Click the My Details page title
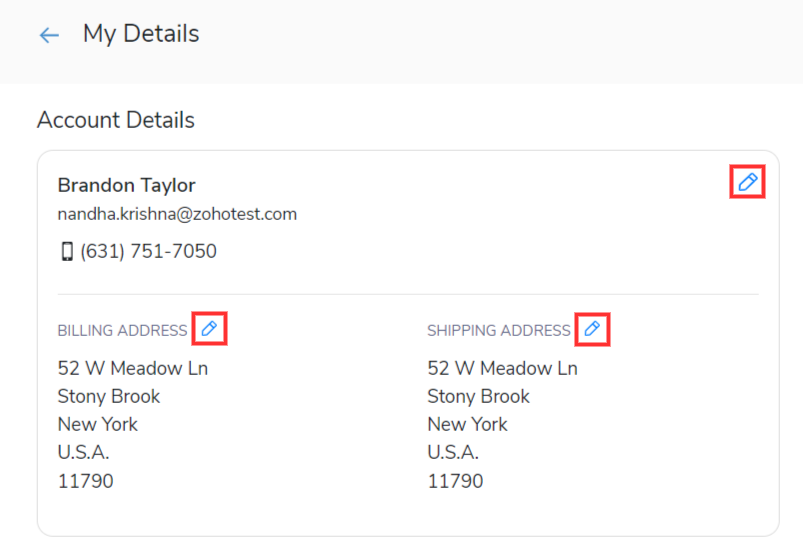Image resolution: width=803 pixels, height=555 pixels. (x=141, y=34)
